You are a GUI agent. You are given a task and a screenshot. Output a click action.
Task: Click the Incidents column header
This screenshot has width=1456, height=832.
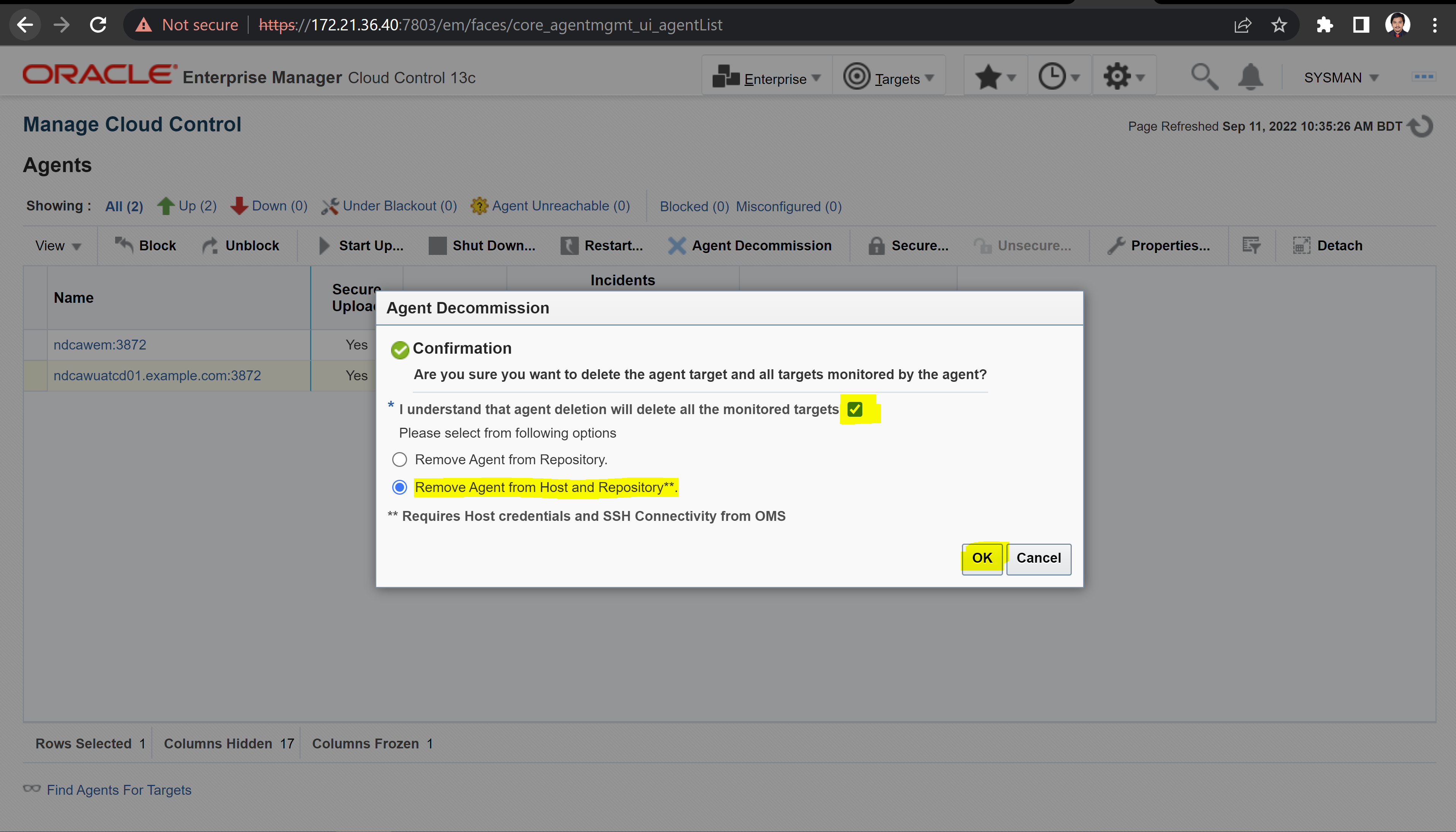click(x=623, y=280)
